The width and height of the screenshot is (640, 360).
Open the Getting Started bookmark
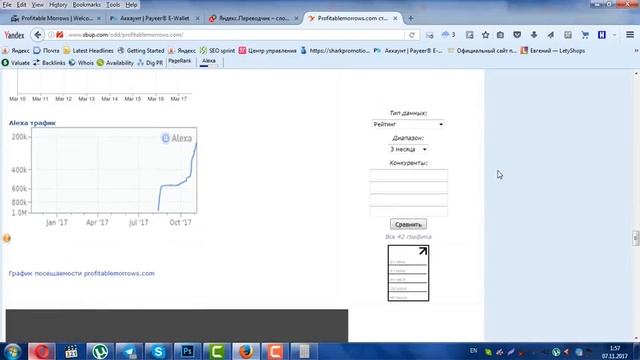[141, 51]
